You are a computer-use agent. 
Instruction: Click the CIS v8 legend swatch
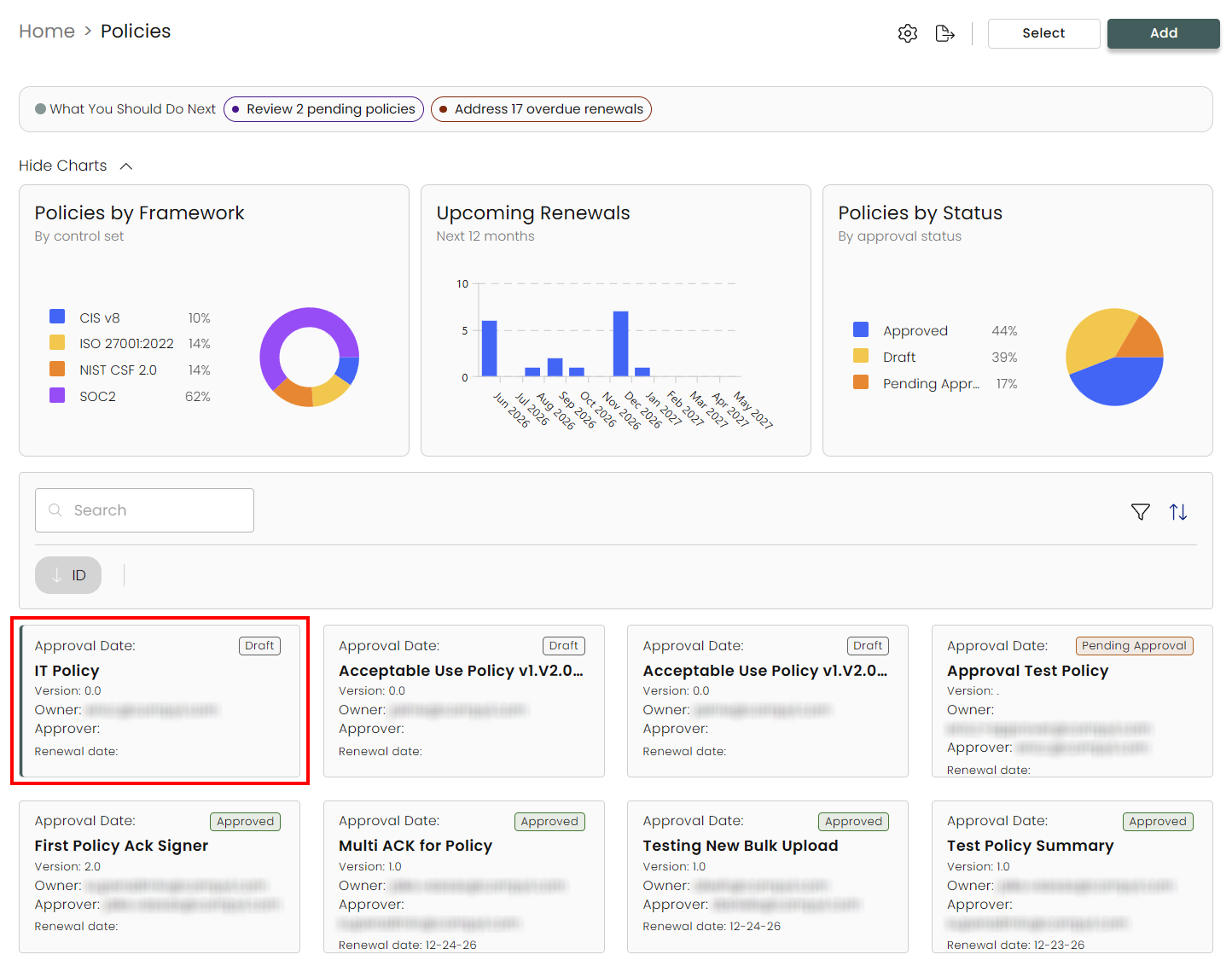pos(57,317)
